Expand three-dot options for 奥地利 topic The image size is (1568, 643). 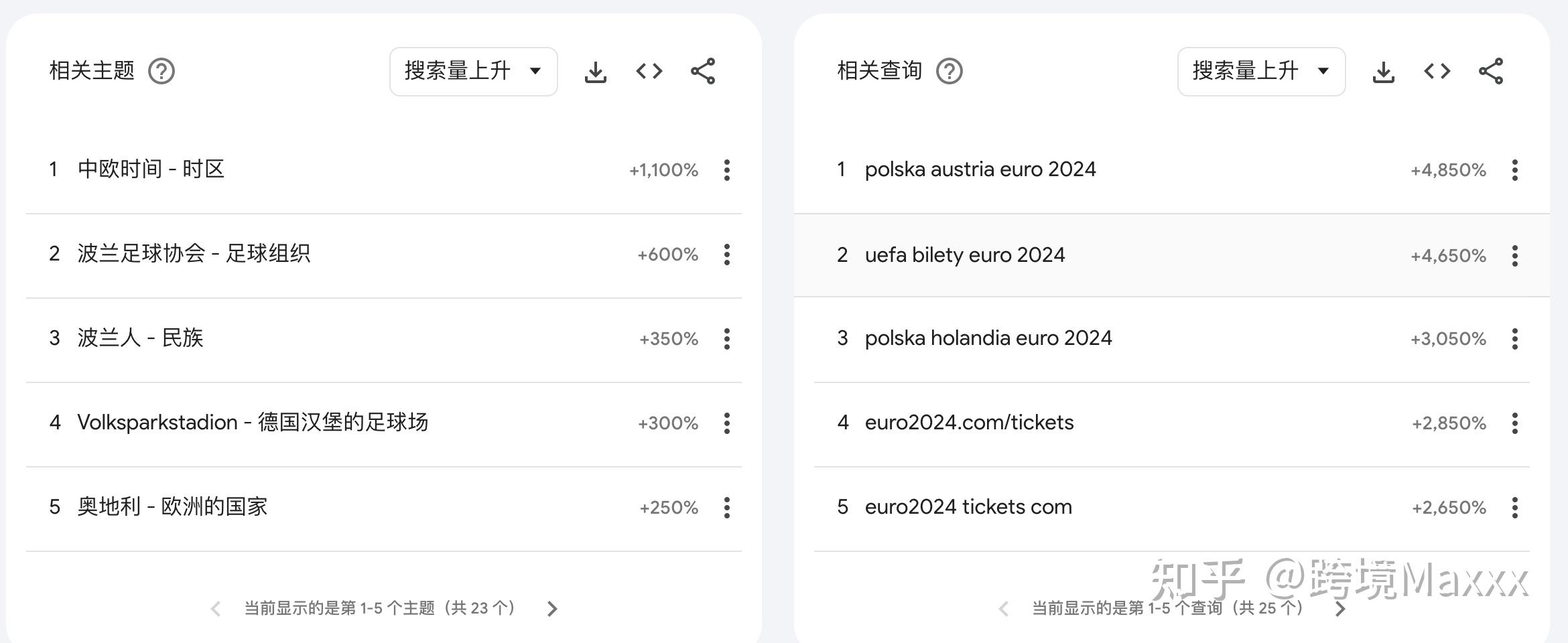726,508
